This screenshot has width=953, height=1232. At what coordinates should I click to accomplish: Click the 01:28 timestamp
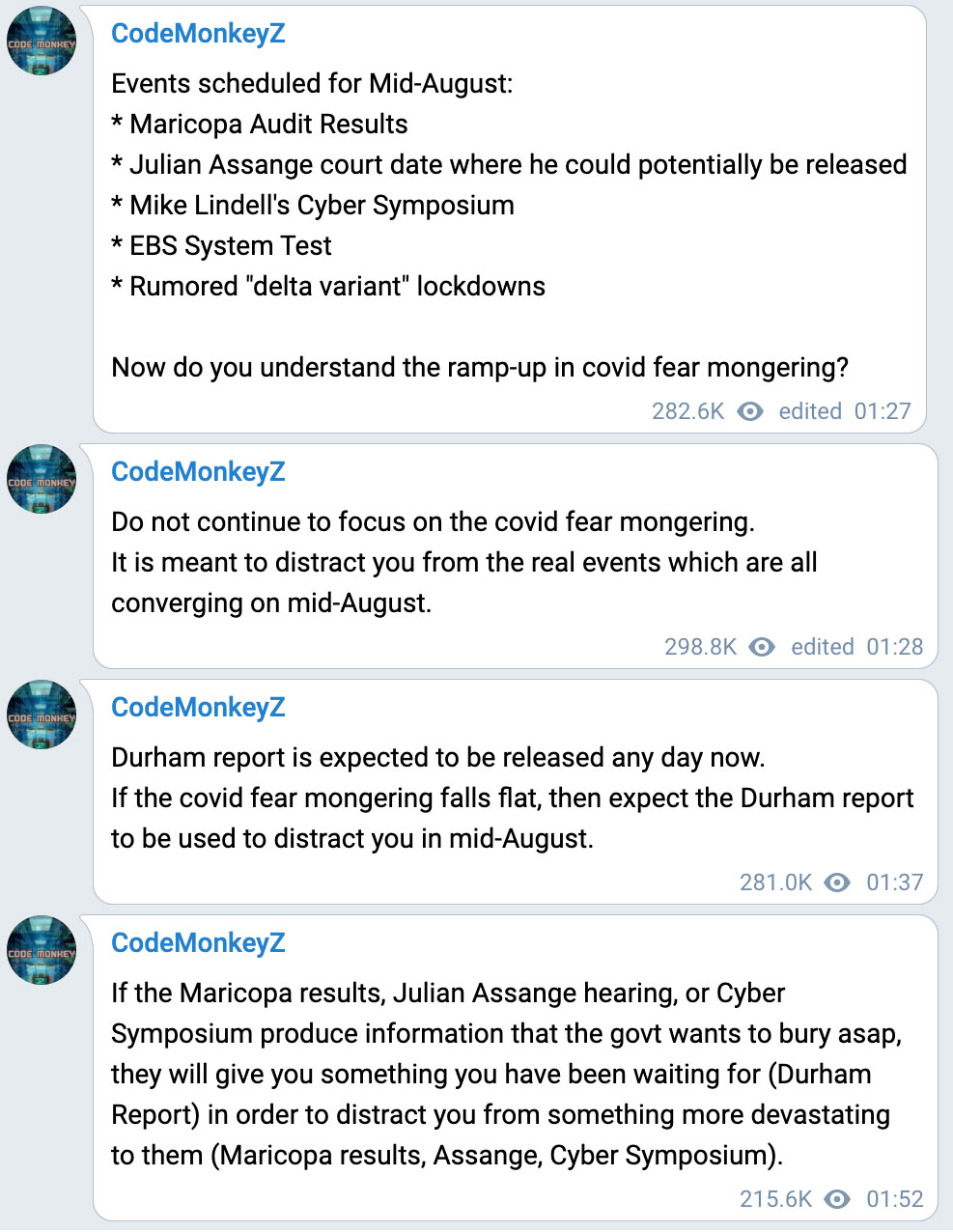click(894, 647)
